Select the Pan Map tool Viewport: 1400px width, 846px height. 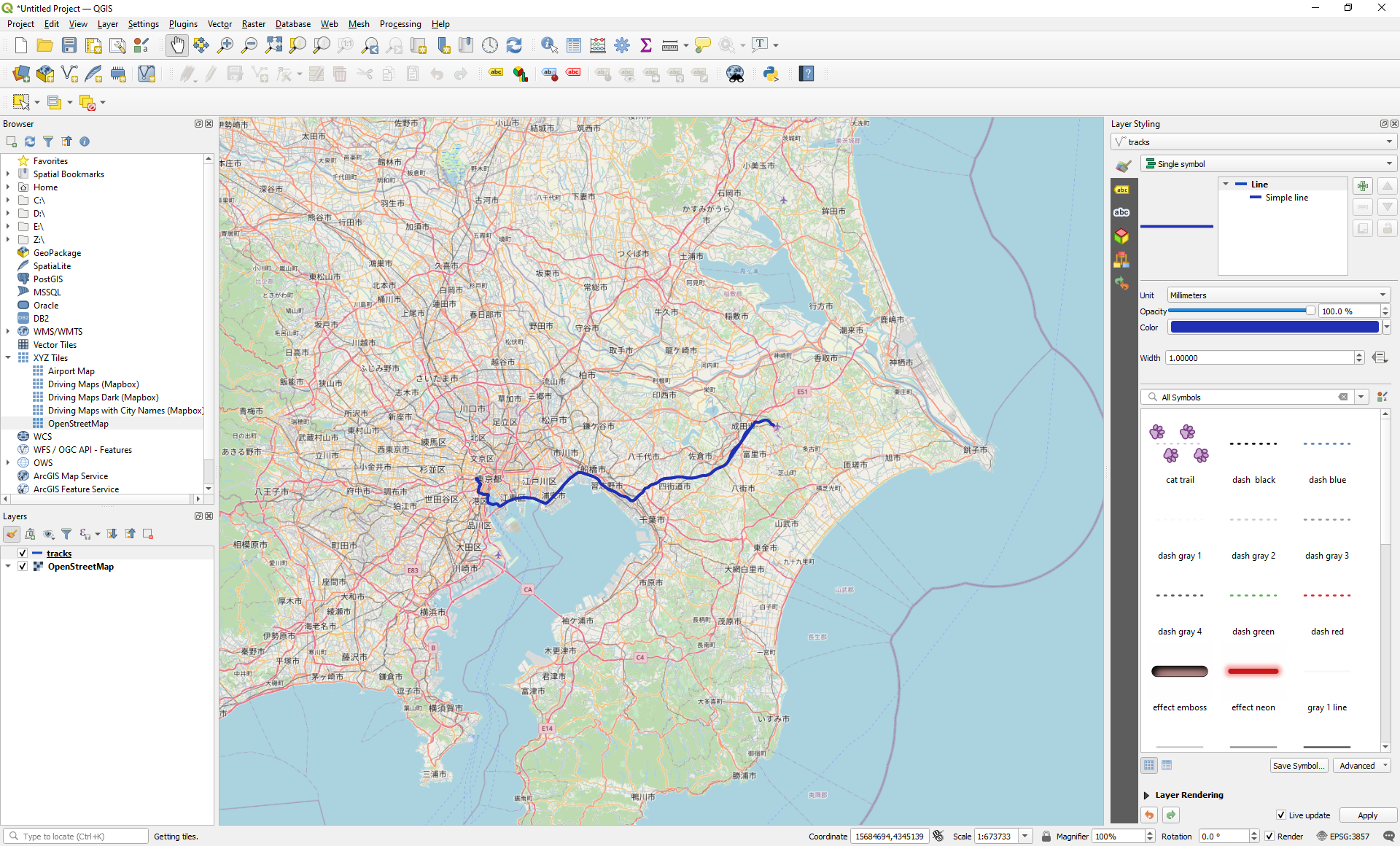(x=177, y=44)
